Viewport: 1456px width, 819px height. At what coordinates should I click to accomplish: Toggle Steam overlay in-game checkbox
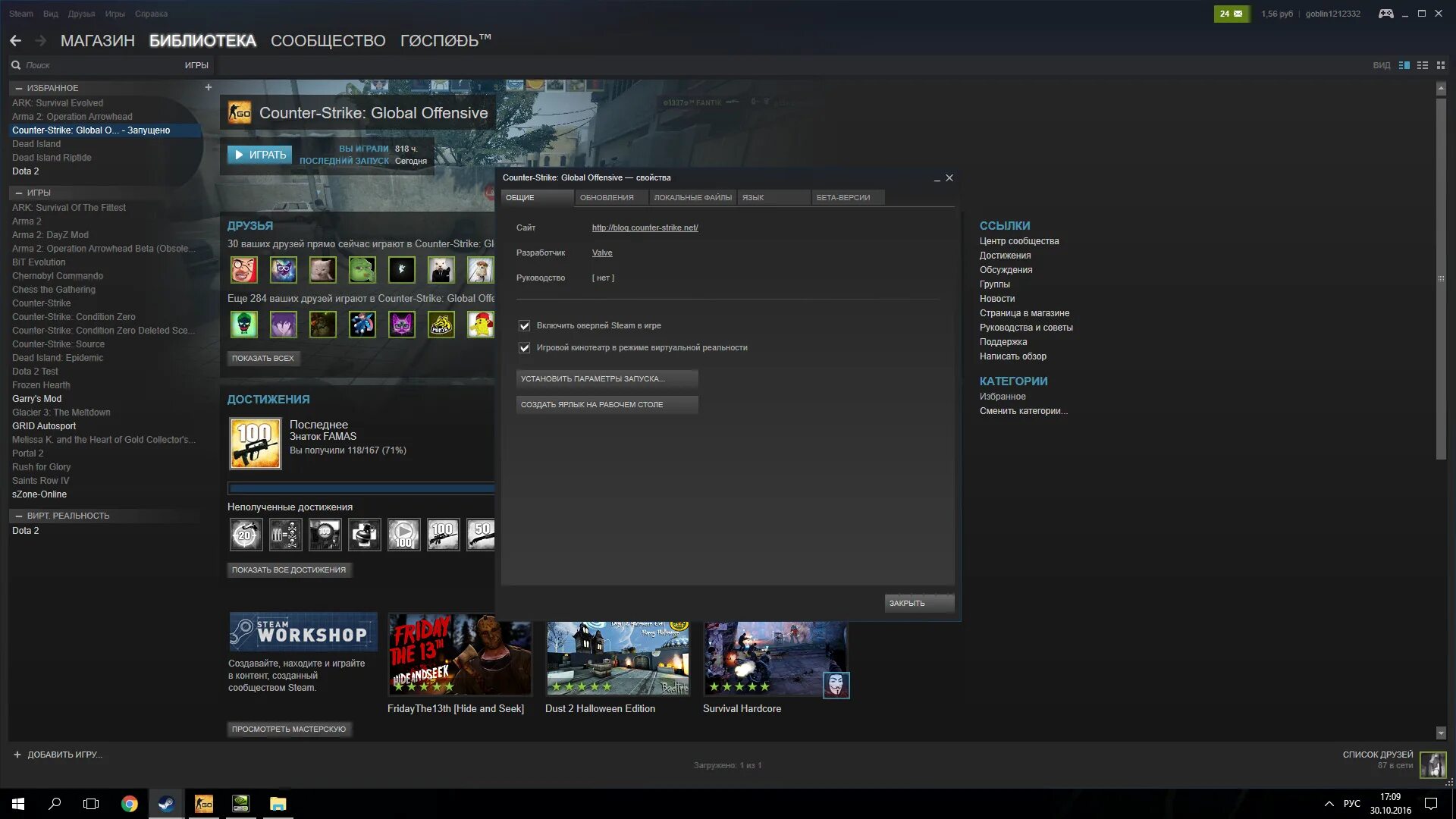coord(524,326)
